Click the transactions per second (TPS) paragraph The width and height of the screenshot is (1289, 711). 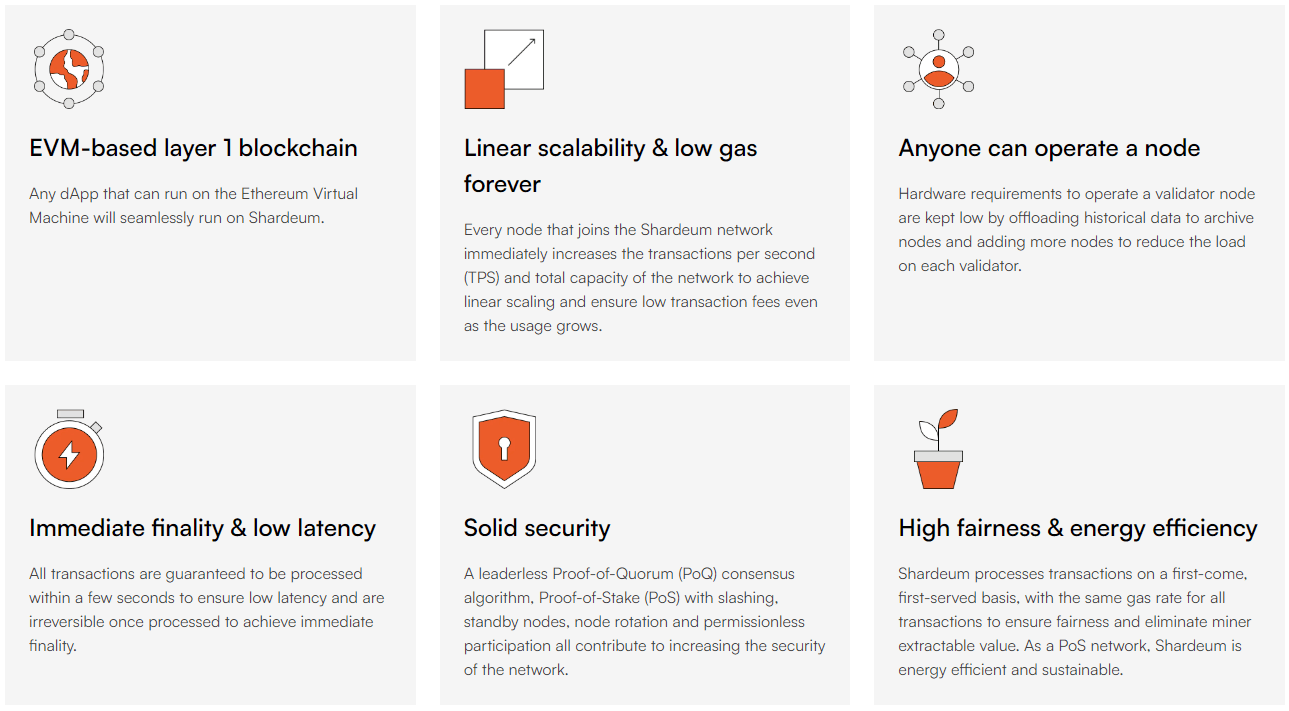[x=641, y=278]
